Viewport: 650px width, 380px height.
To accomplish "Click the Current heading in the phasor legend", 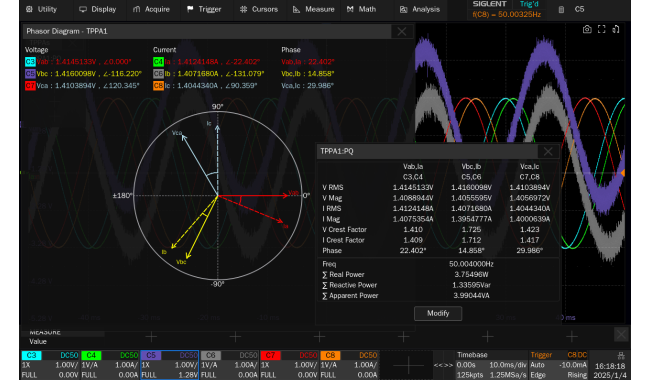I will click(165, 50).
